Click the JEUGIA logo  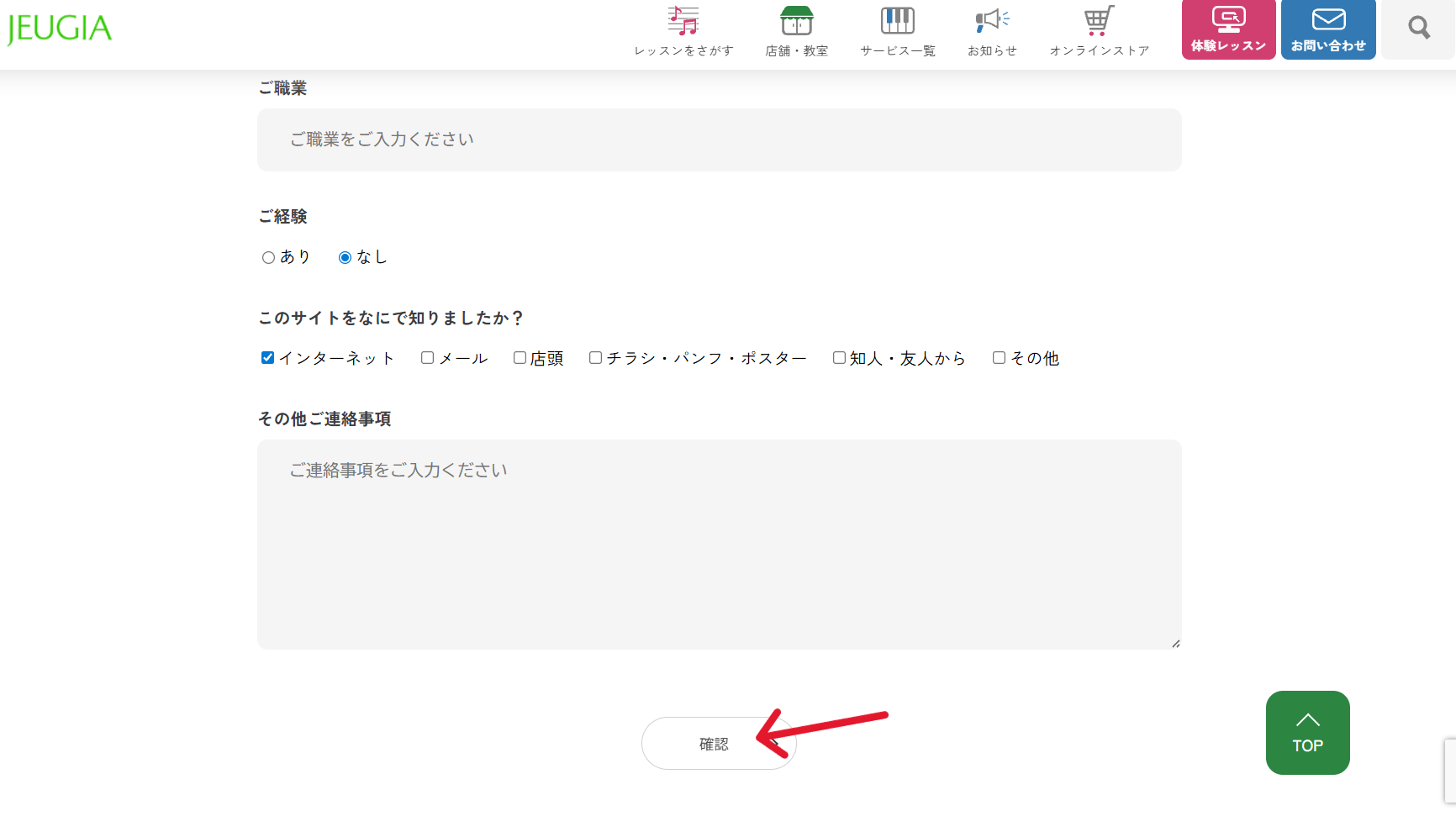pos(59,29)
